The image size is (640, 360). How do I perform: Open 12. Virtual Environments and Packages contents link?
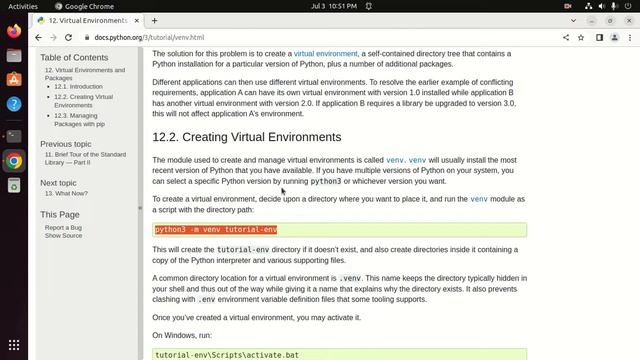(85, 74)
